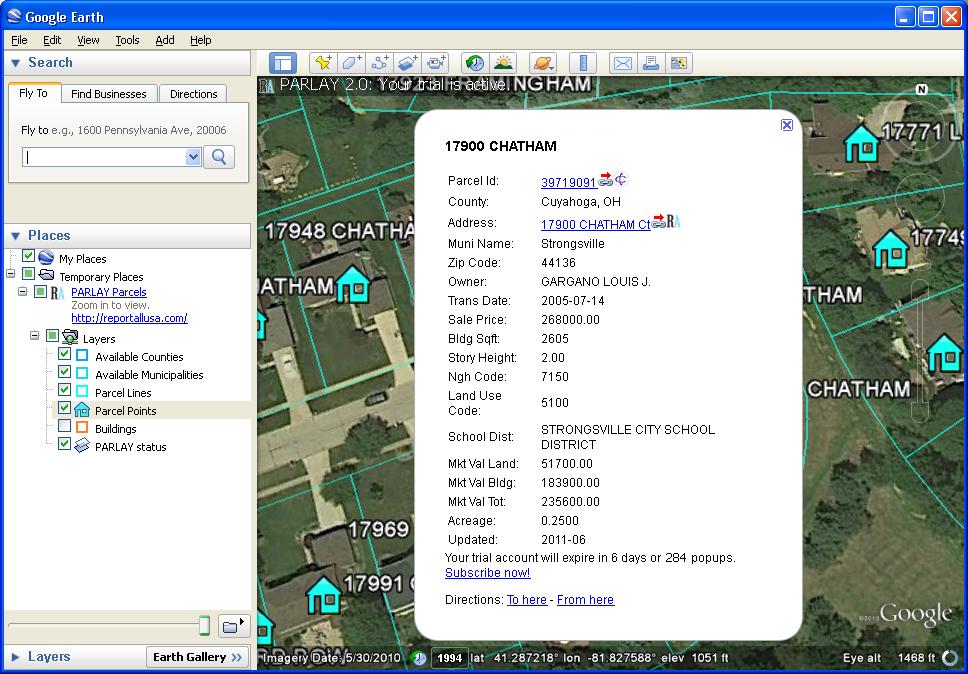This screenshot has width=968, height=674.
Task: Collapse the Layers folder tree node
Action: click(x=35, y=336)
